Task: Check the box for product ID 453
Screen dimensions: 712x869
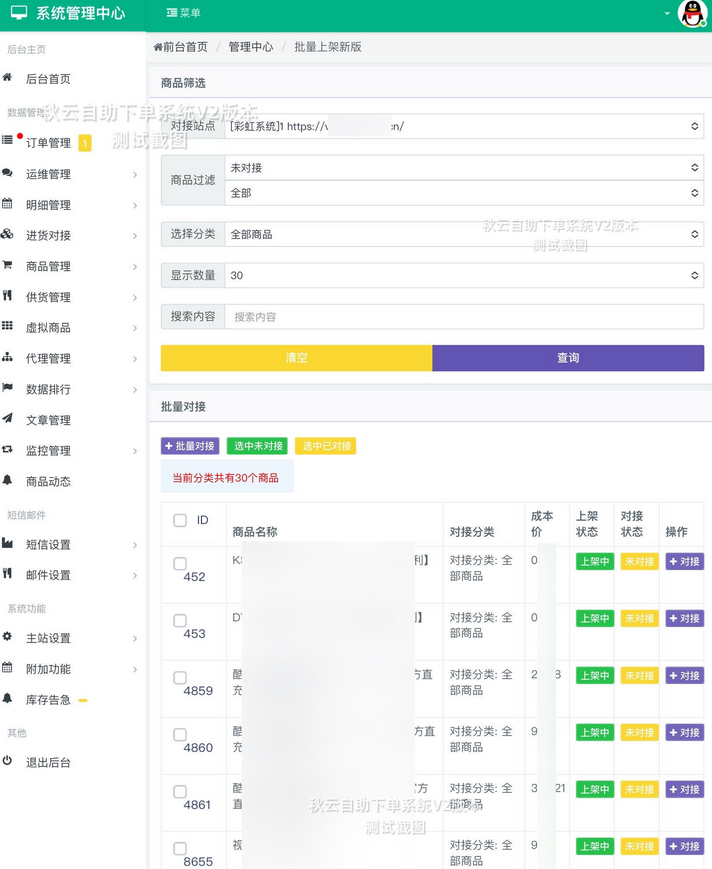Action: pyautogui.click(x=180, y=621)
